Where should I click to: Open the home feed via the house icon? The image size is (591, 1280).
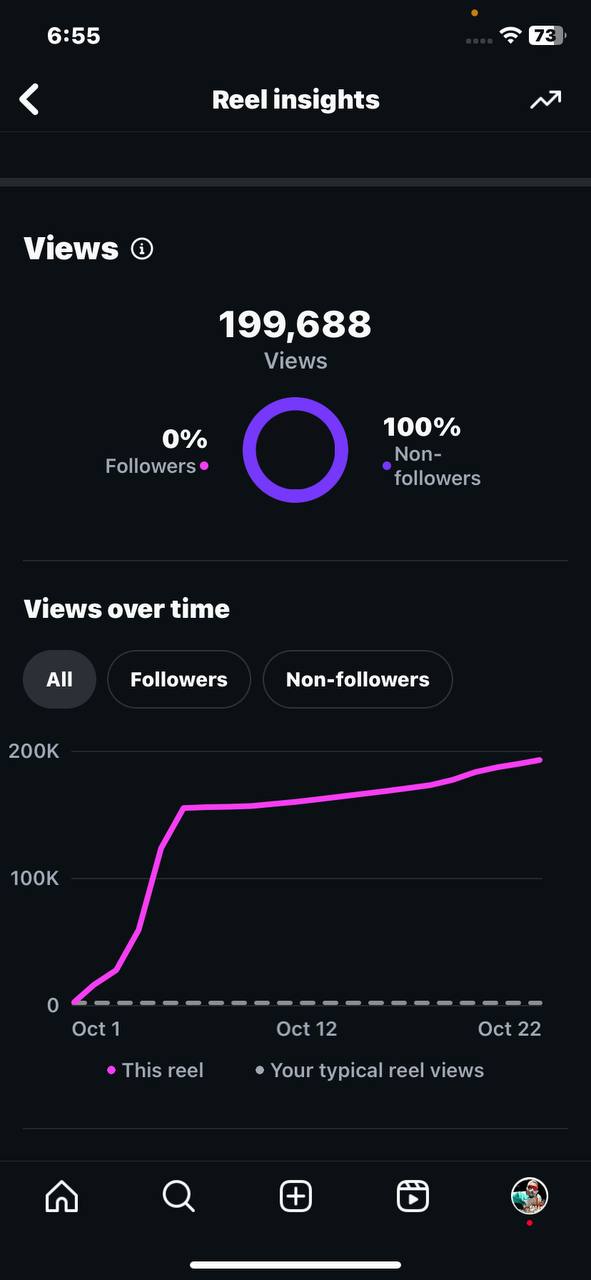tap(61, 1196)
